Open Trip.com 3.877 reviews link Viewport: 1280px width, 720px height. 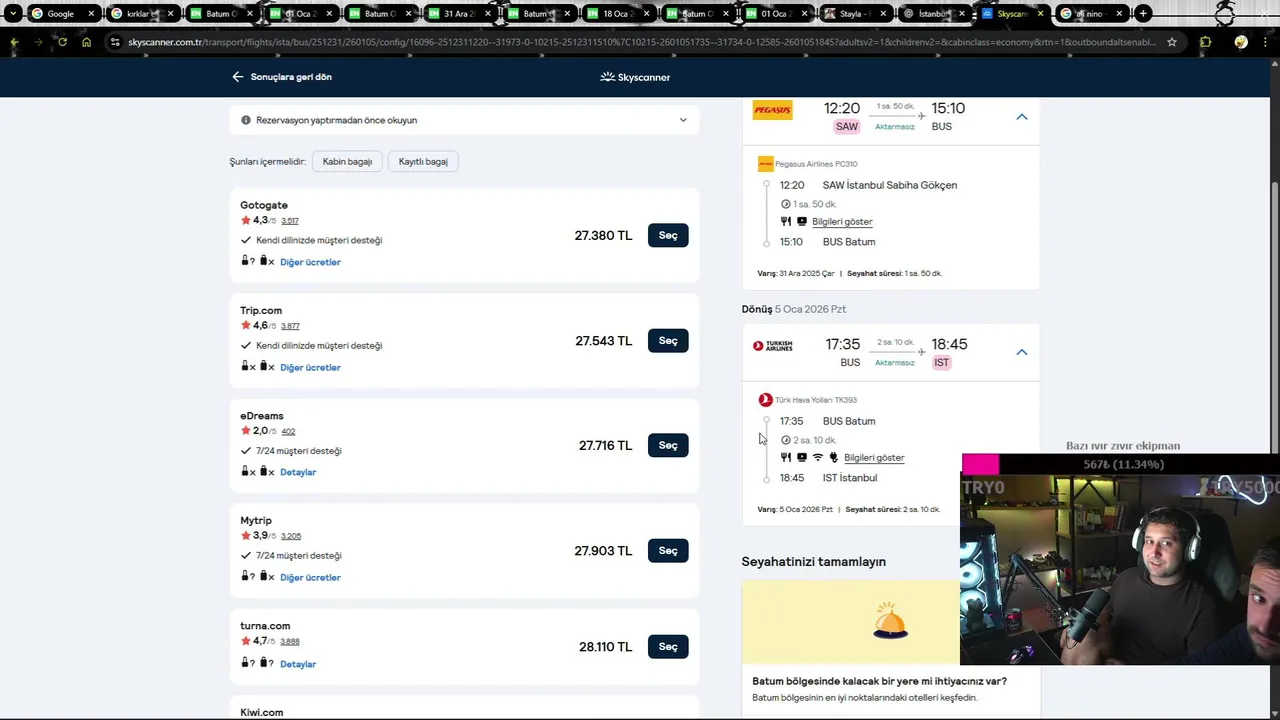290,326
